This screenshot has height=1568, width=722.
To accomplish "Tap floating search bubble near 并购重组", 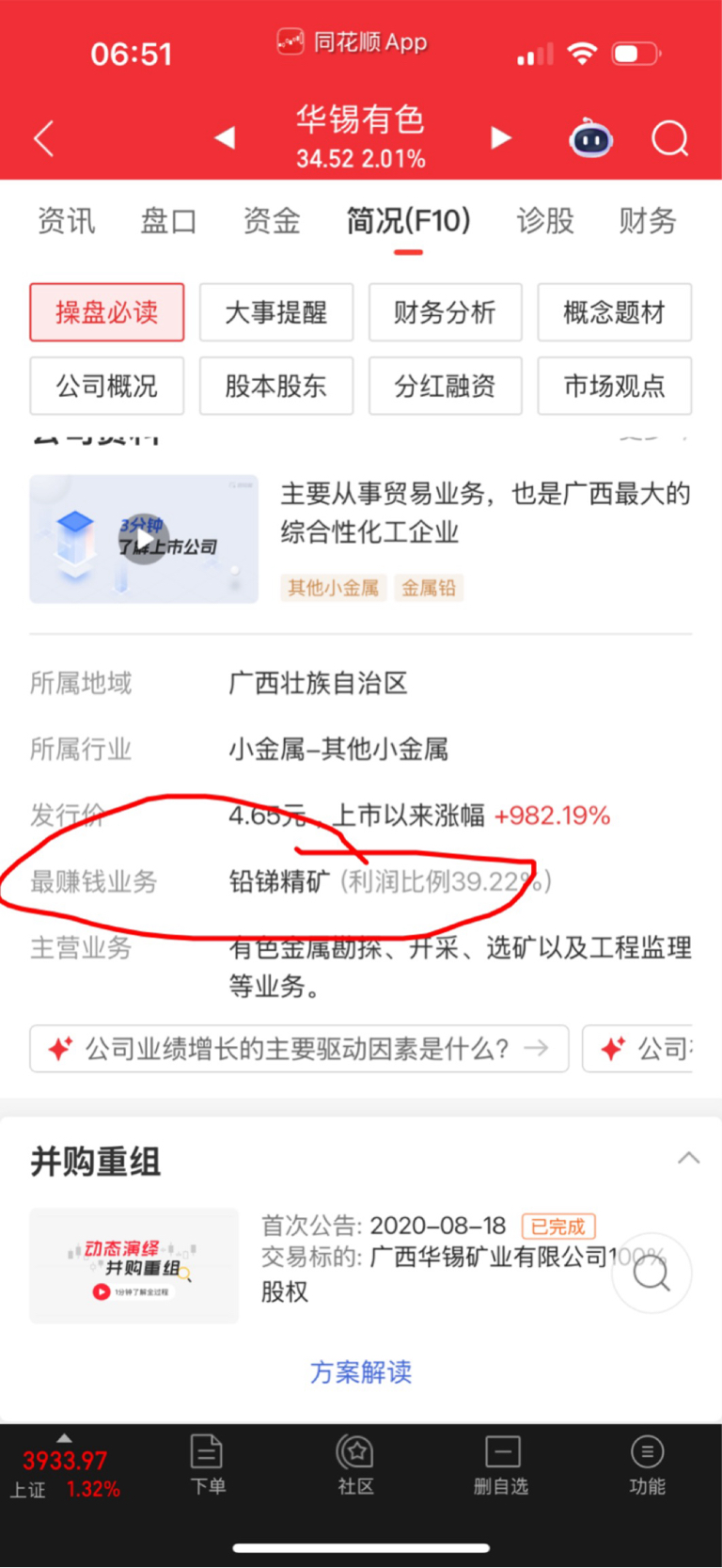I will pos(651,1274).
